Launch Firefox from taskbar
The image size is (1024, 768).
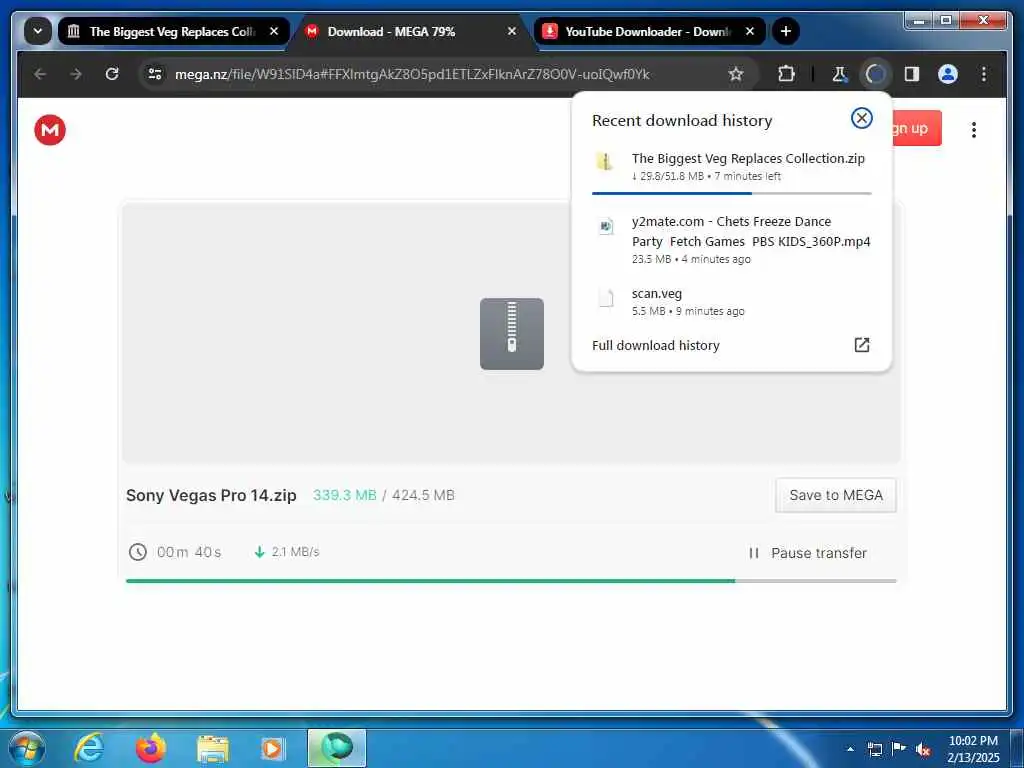(150, 748)
